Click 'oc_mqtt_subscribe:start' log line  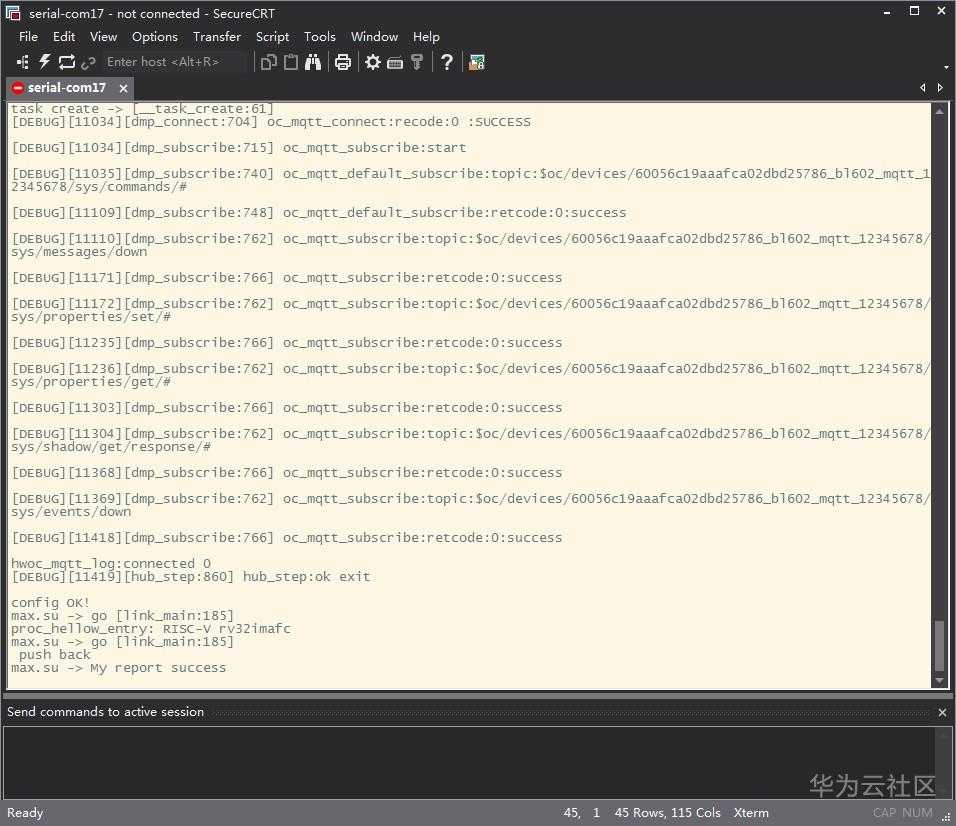(x=374, y=148)
